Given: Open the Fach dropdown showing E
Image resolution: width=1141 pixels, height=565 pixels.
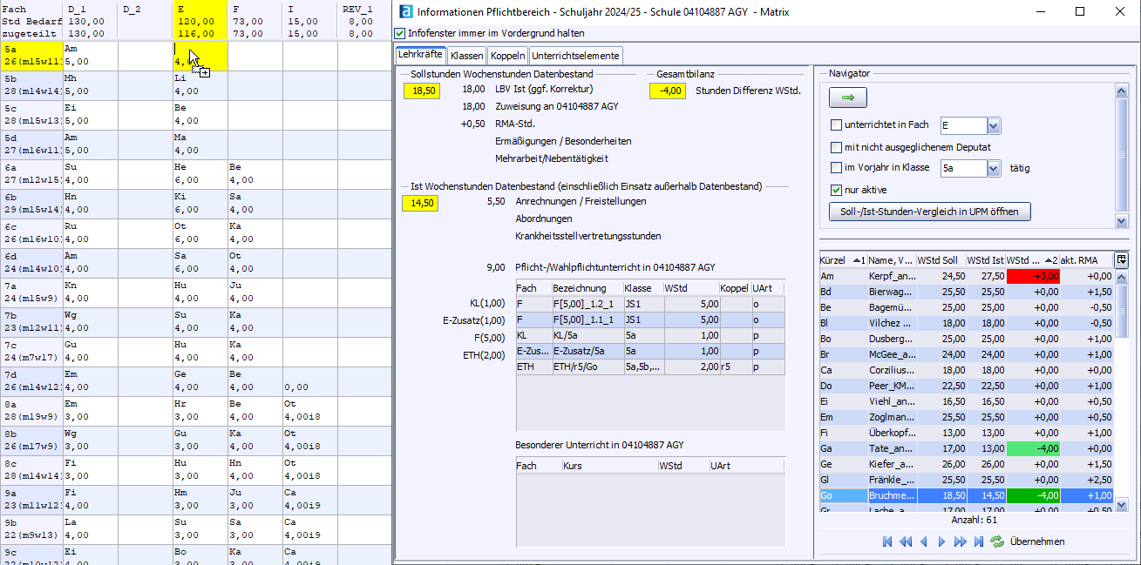Looking at the screenshot, I should (x=993, y=126).
